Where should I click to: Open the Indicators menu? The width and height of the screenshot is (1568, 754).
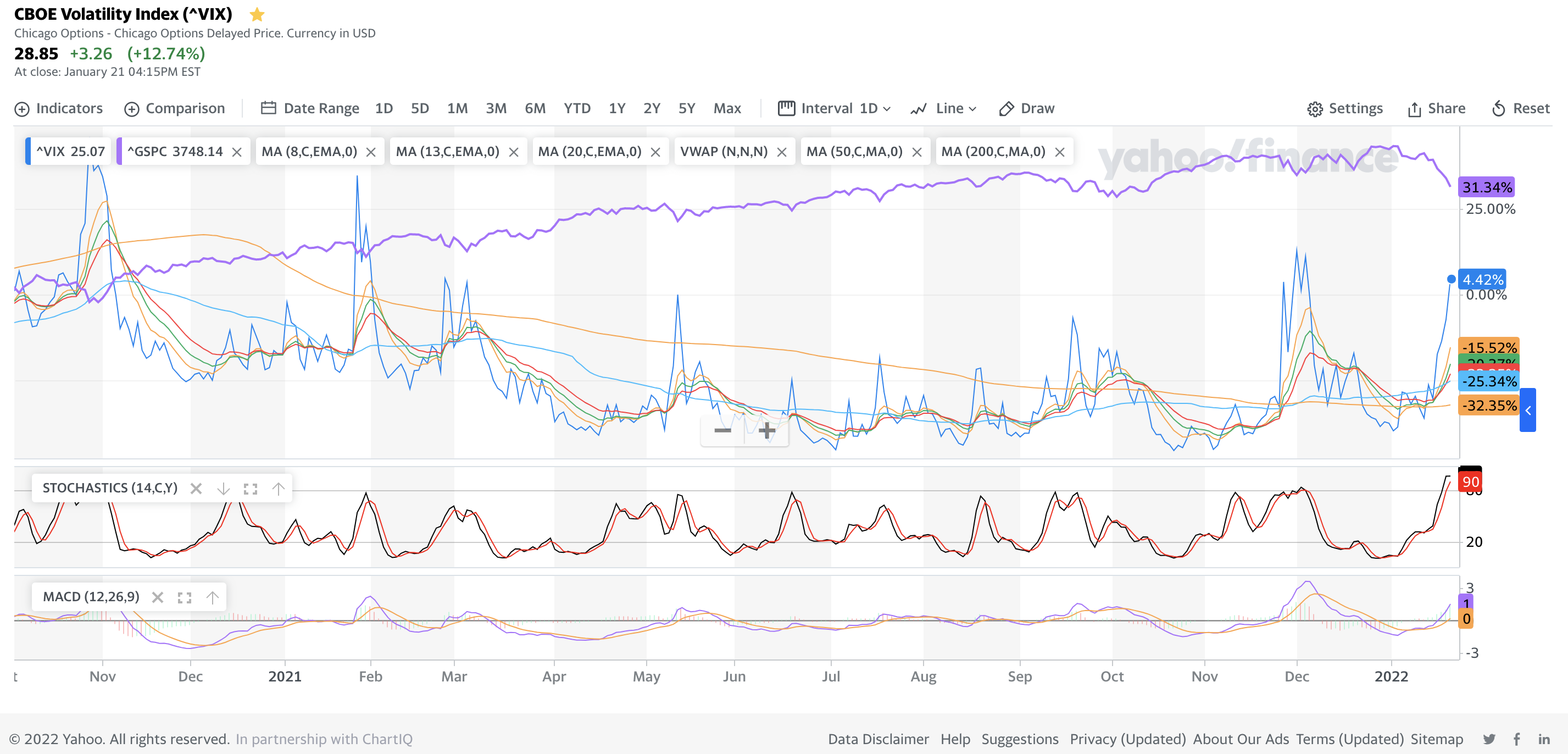[58, 108]
